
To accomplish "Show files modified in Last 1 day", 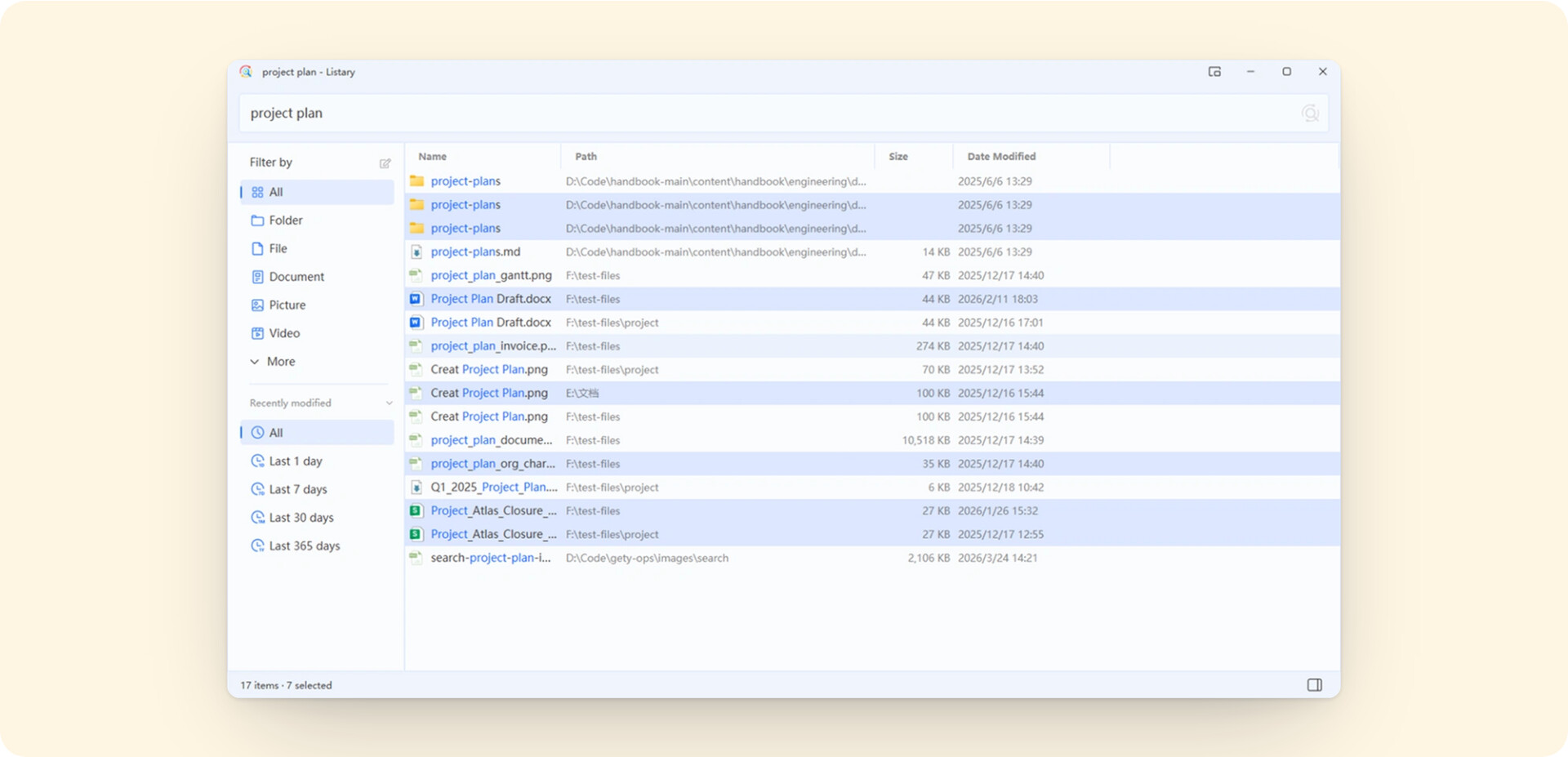I will click(318, 461).
